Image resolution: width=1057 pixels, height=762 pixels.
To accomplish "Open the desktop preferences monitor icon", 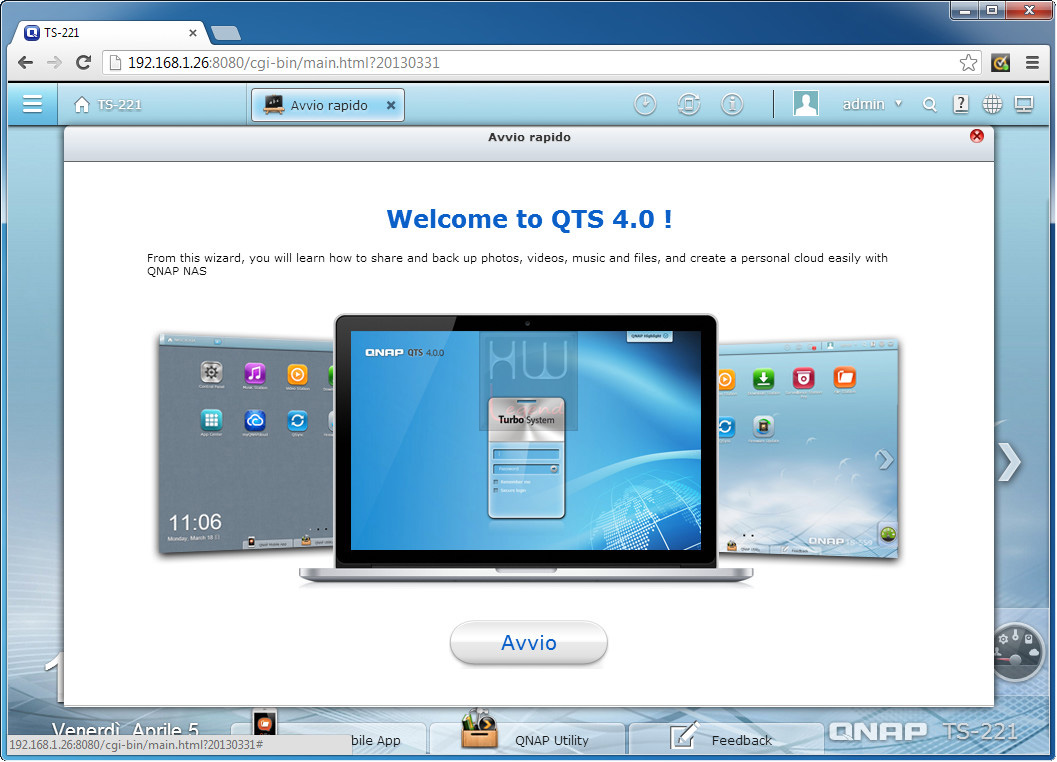I will point(1024,105).
